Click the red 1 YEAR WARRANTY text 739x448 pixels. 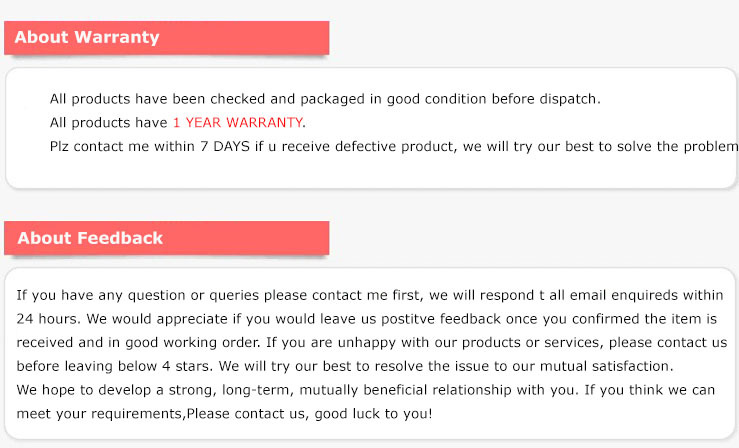(x=238, y=122)
